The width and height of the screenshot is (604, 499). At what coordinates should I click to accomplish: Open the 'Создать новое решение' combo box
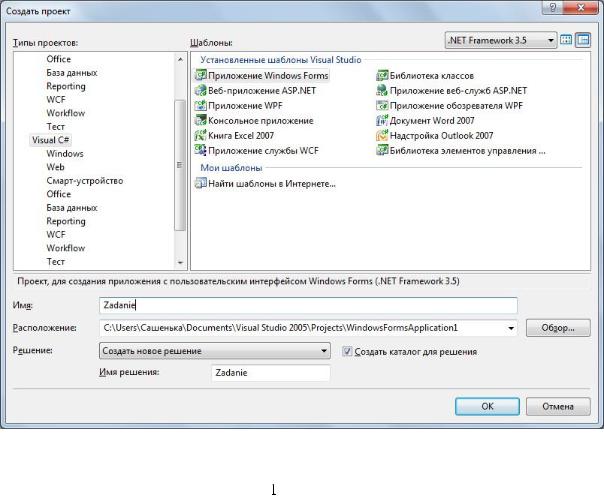[215, 351]
